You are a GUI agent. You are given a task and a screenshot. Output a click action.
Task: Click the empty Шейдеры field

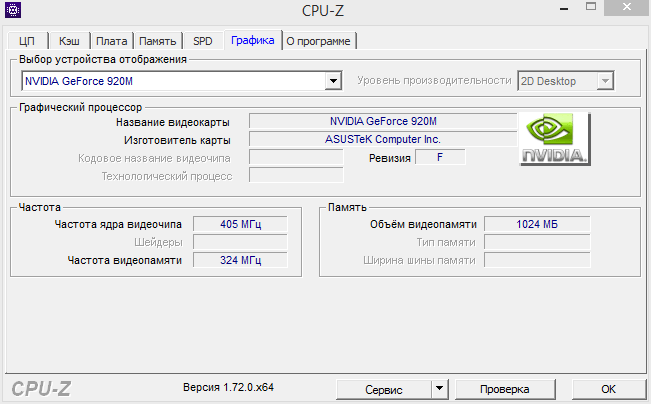pos(240,242)
